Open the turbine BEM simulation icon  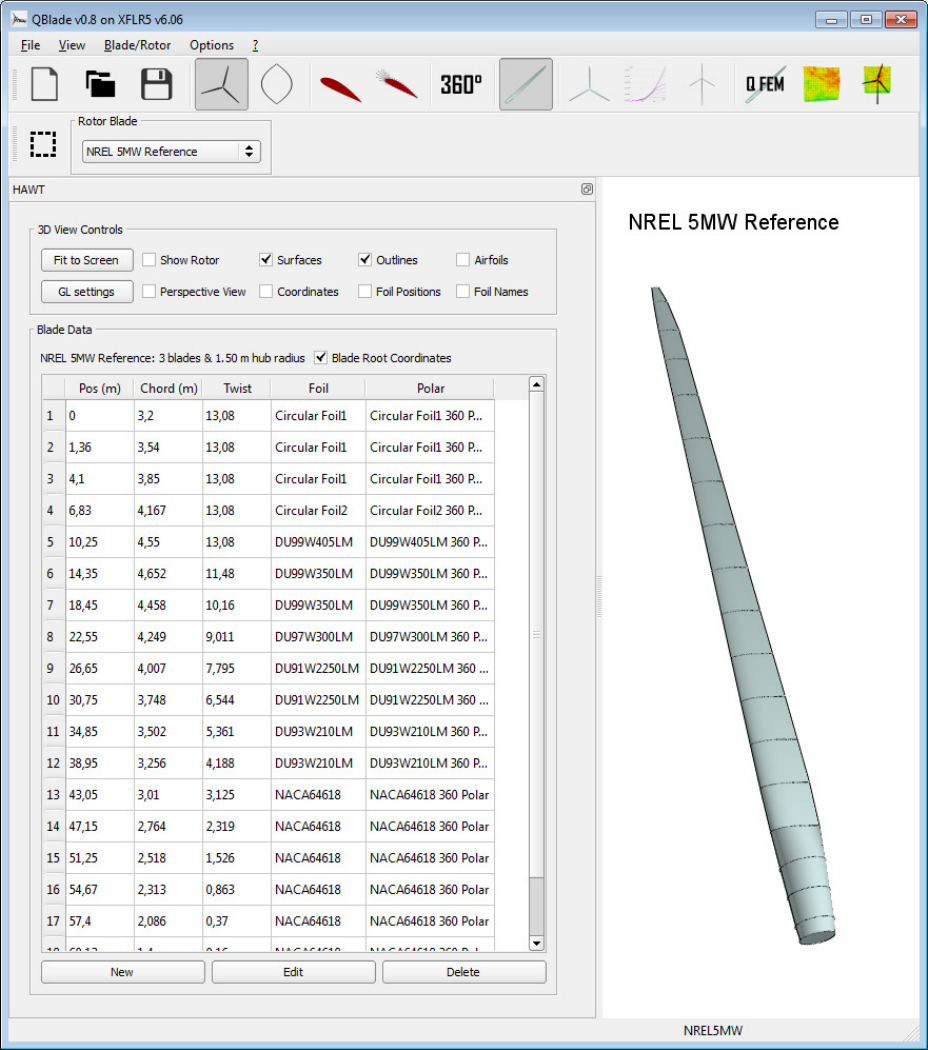tap(702, 84)
